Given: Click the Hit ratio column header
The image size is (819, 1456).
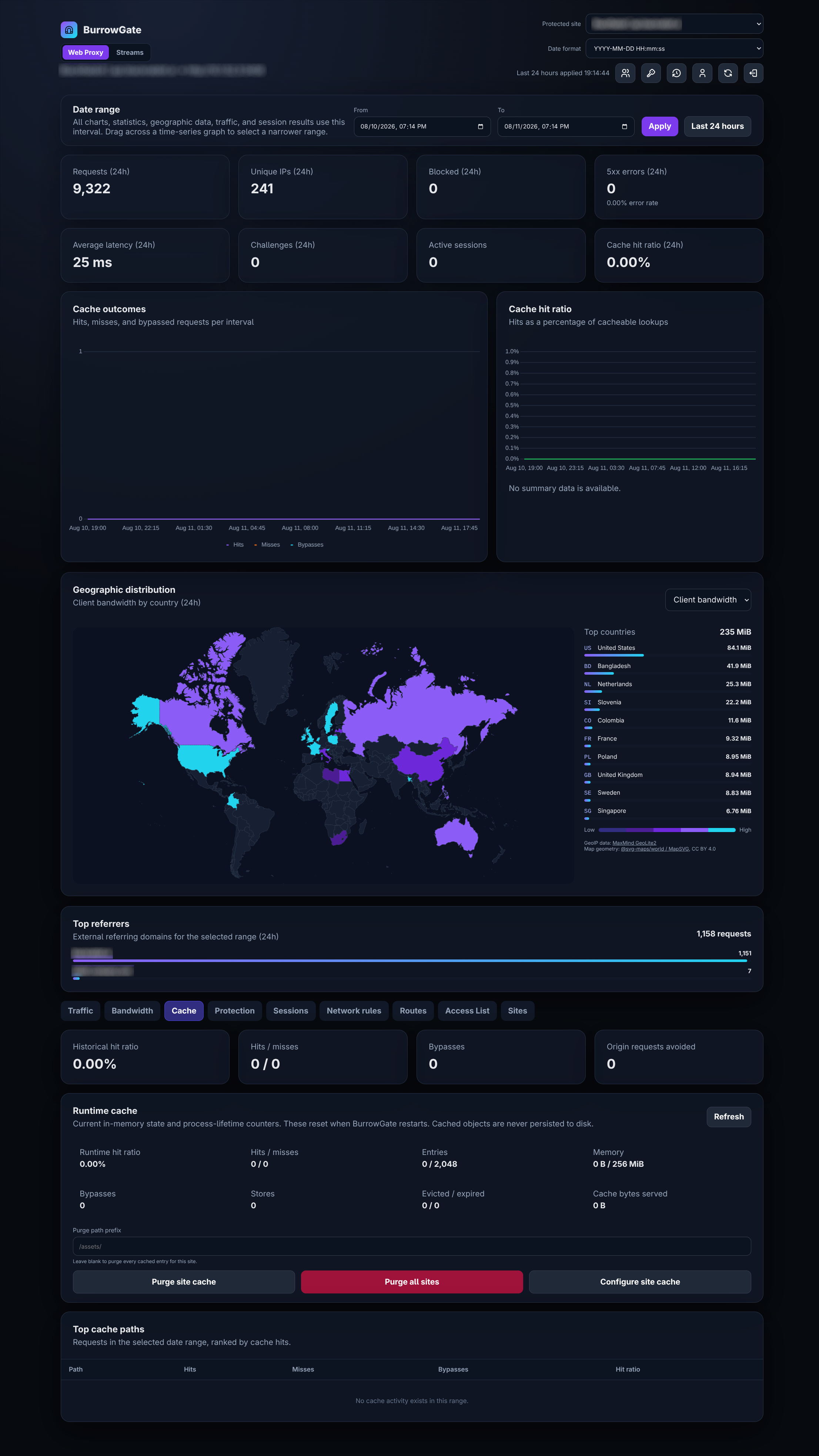Looking at the screenshot, I should [x=627, y=1369].
